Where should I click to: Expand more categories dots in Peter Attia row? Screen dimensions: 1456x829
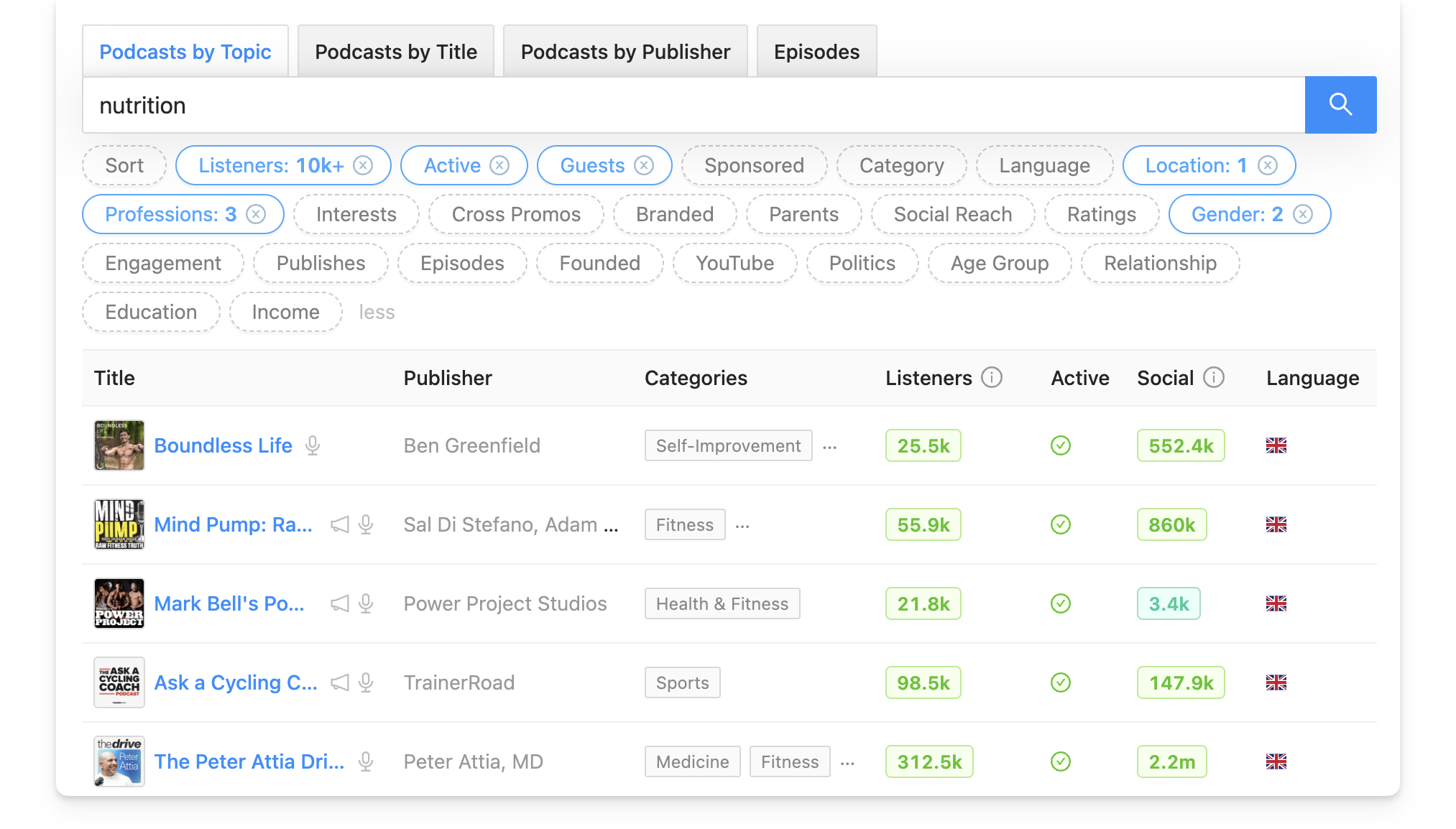(x=848, y=763)
